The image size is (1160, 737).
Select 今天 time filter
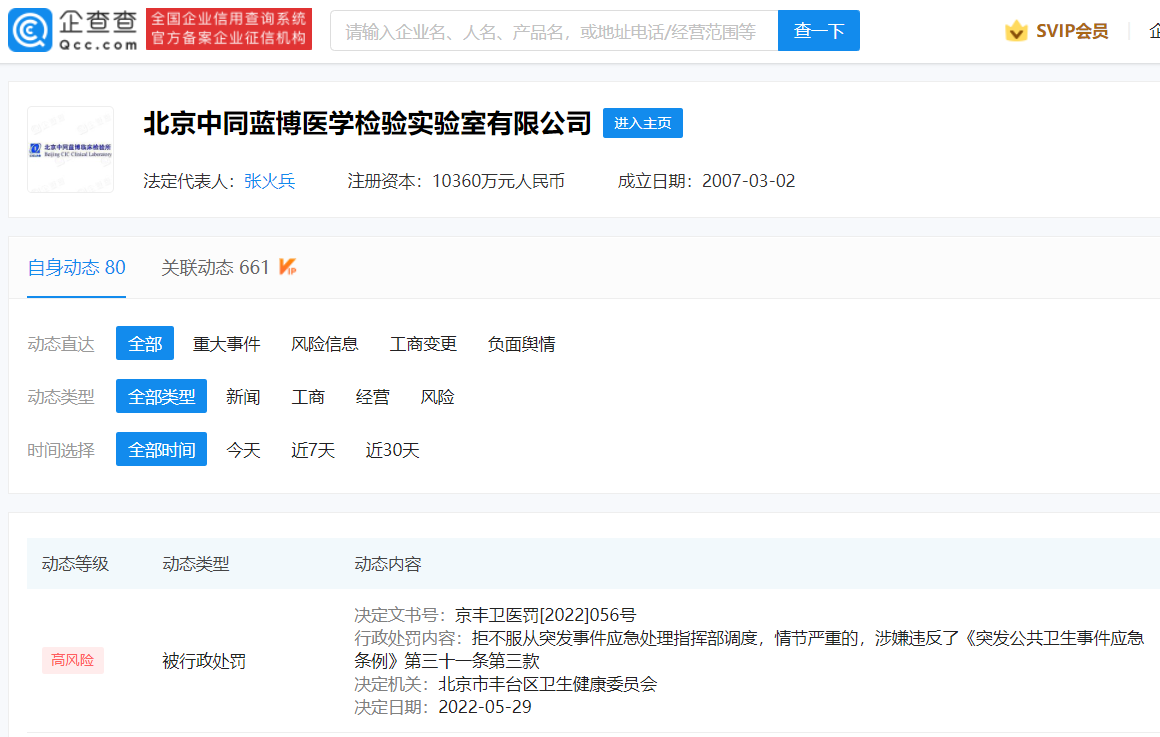coord(243,450)
